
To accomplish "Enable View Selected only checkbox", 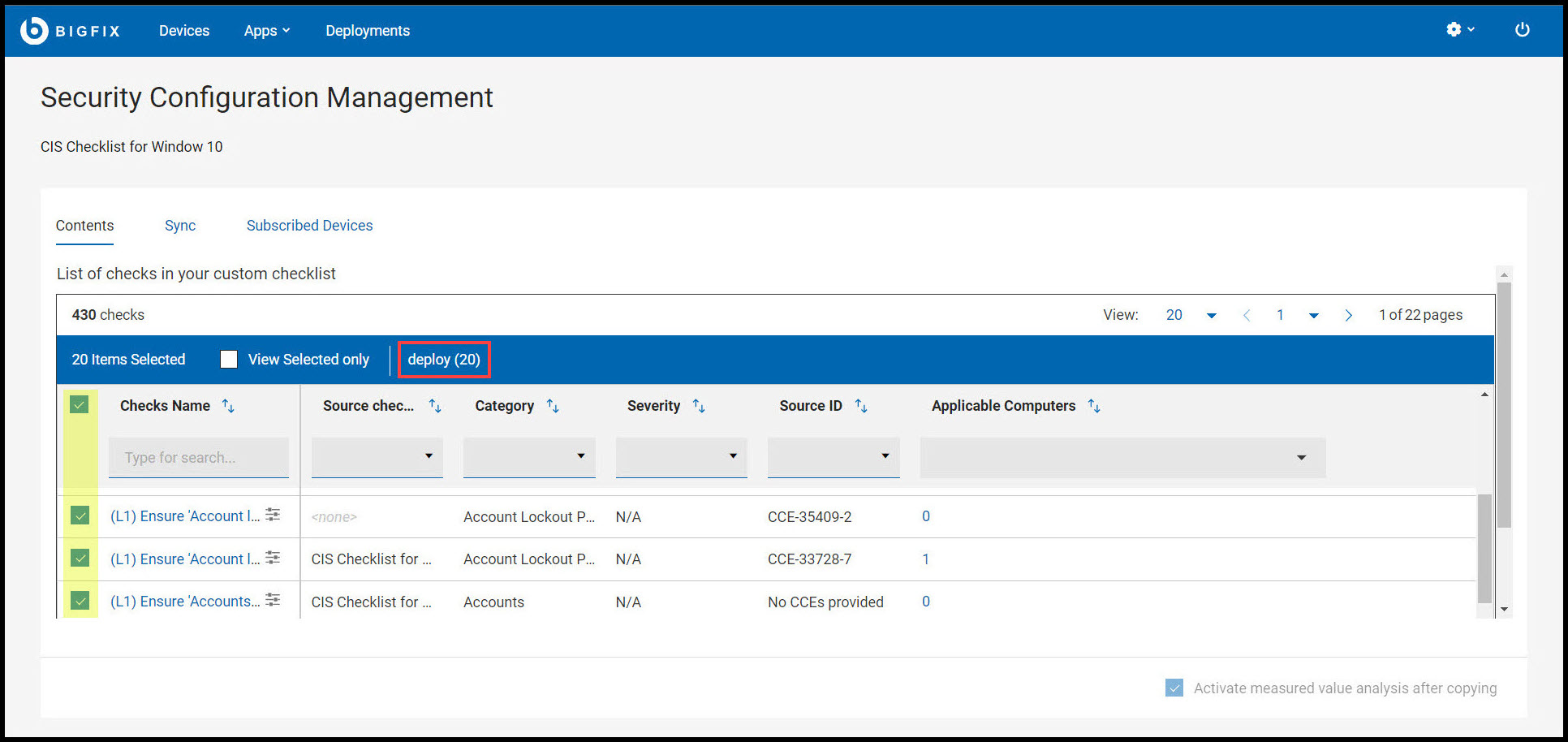I will pos(229,360).
